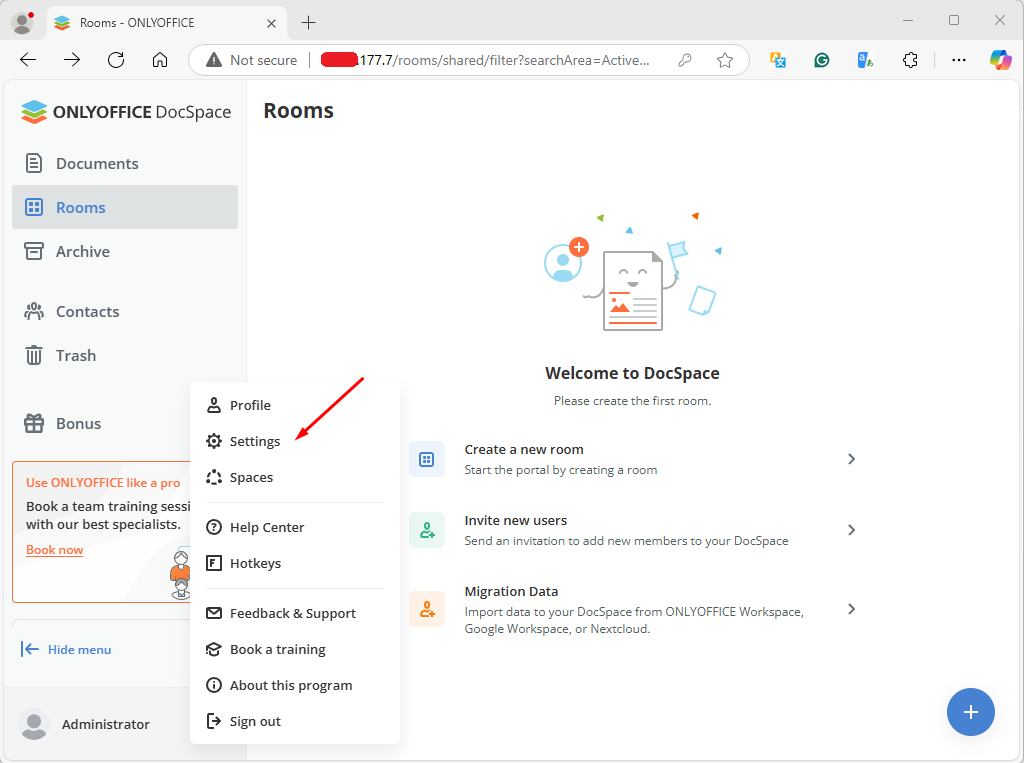This screenshot has height=763, width=1024.
Task: Open a new browser tab
Action: point(308,23)
